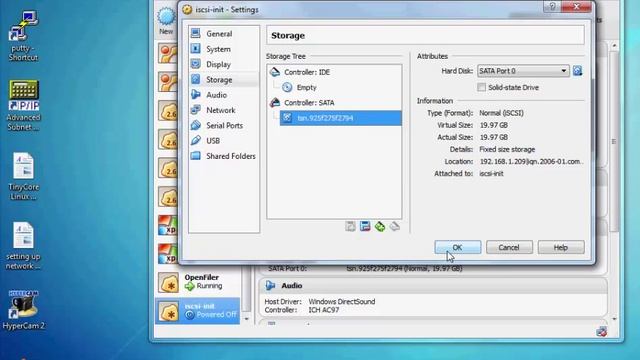Select the Storage settings category
The image size is (640, 360).
point(223,80)
